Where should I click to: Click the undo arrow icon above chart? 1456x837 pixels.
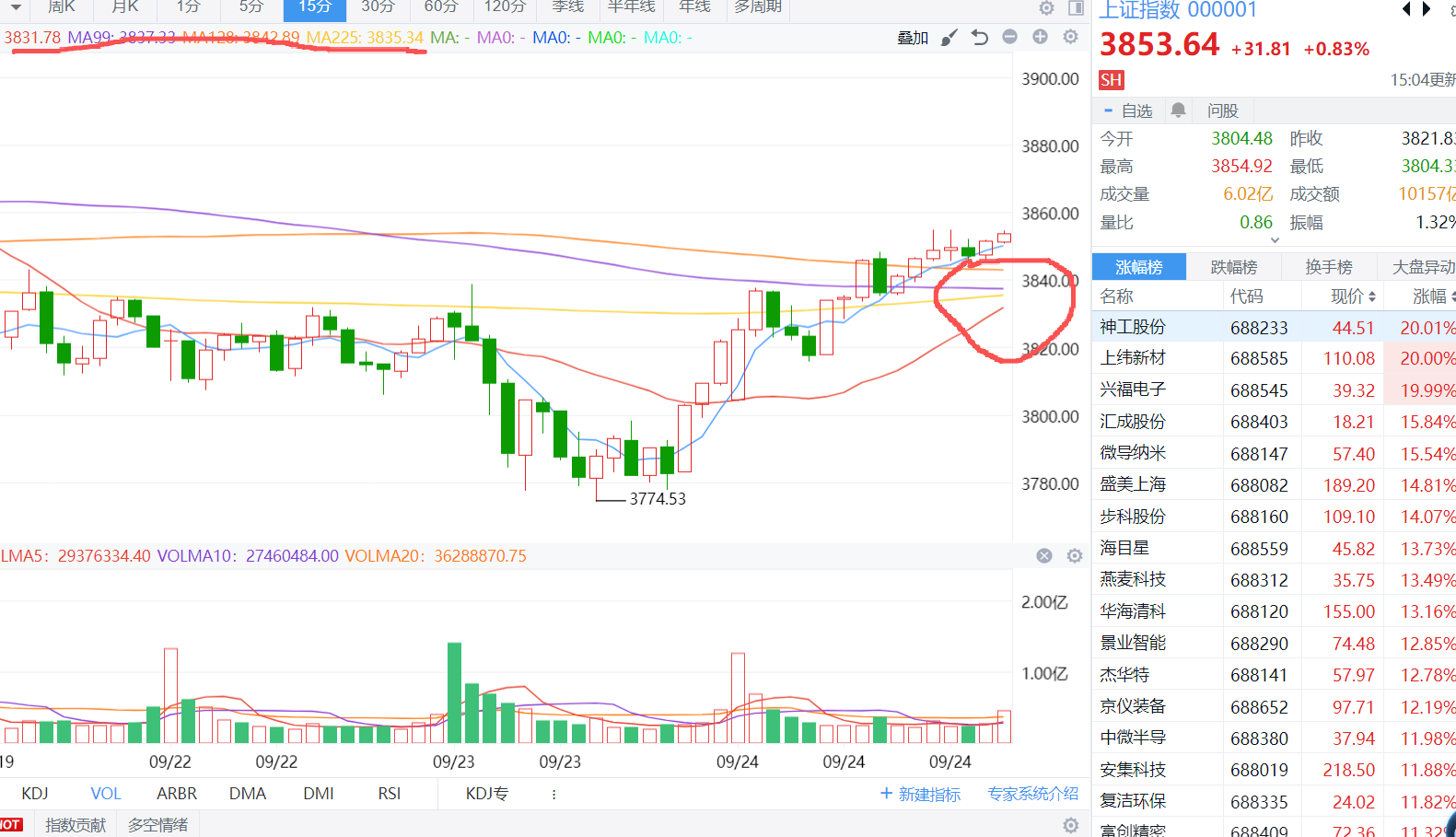tap(980, 38)
